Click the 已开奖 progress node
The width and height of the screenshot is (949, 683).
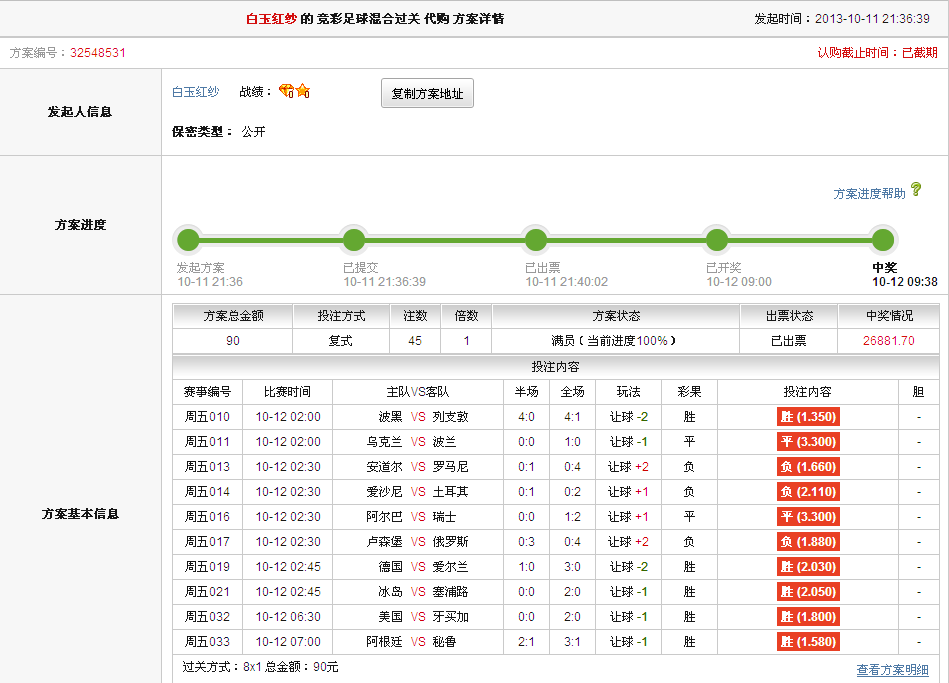tap(716, 240)
